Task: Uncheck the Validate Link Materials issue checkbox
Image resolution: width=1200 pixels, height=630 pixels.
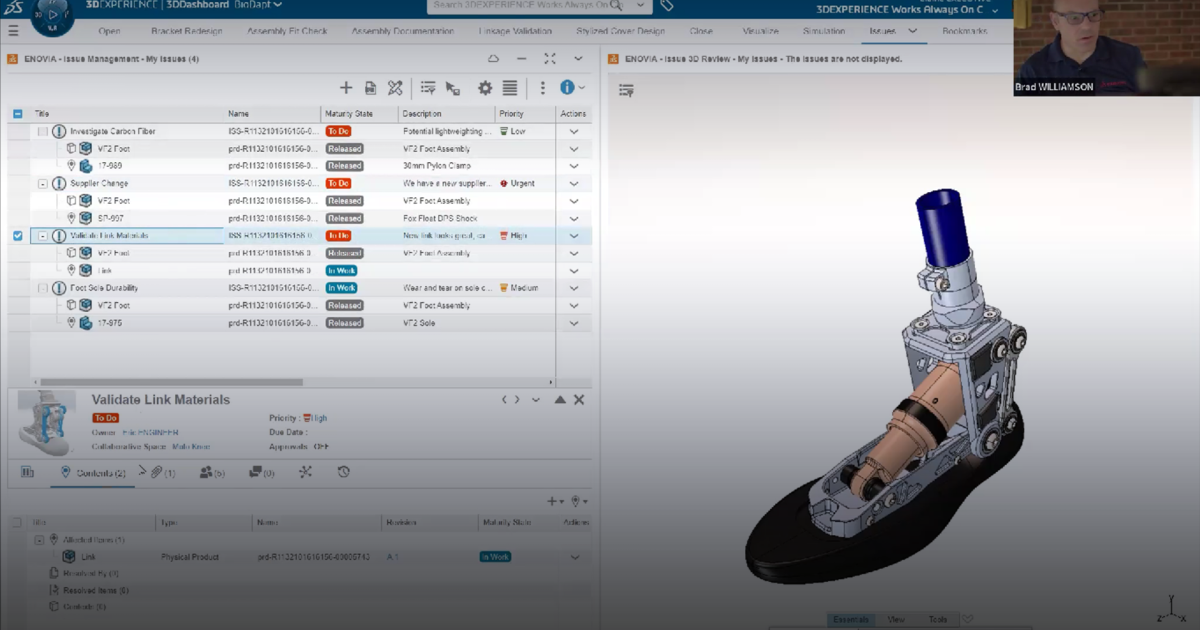Action: coord(16,235)
